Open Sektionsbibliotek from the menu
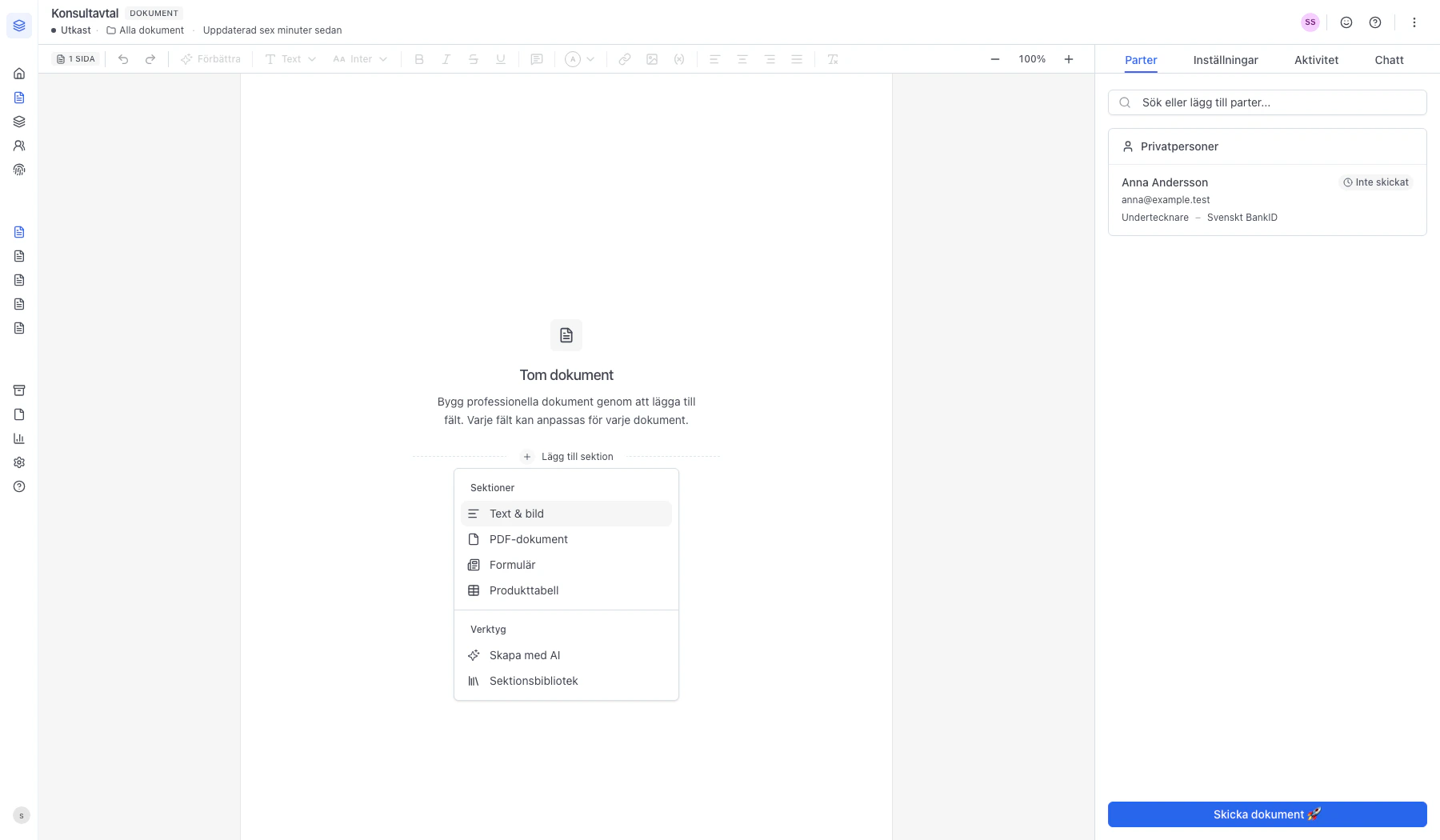 (566, 681)
